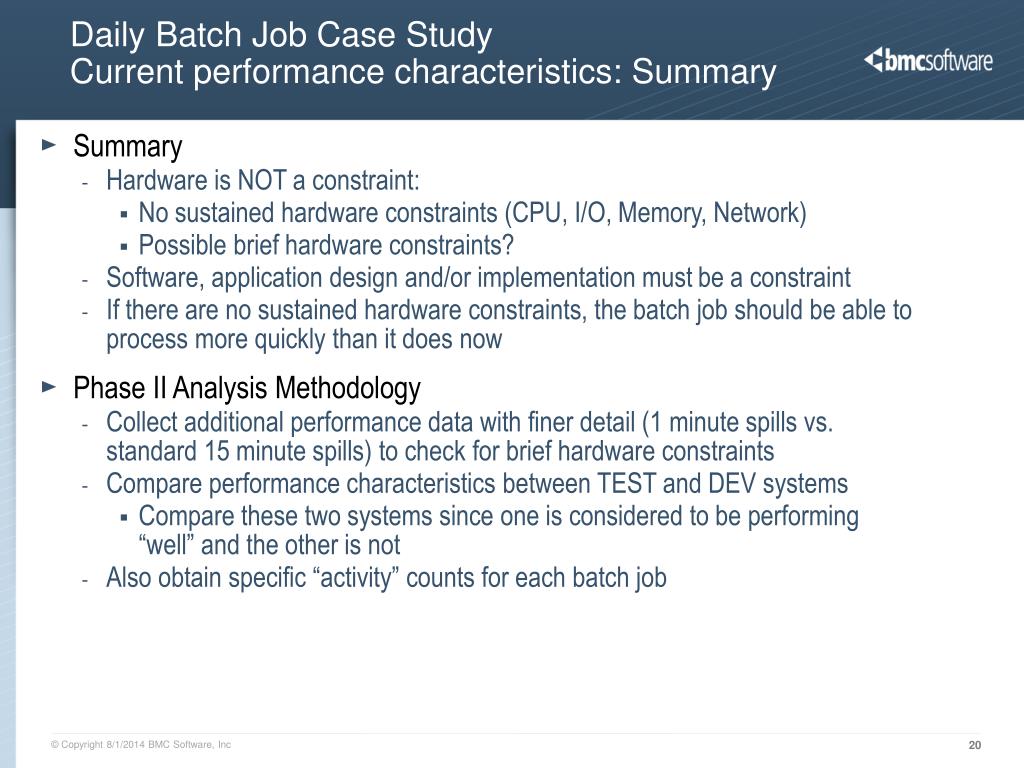Click the 'Current performance characteristics: Summary' subtitle

point(423,72)
